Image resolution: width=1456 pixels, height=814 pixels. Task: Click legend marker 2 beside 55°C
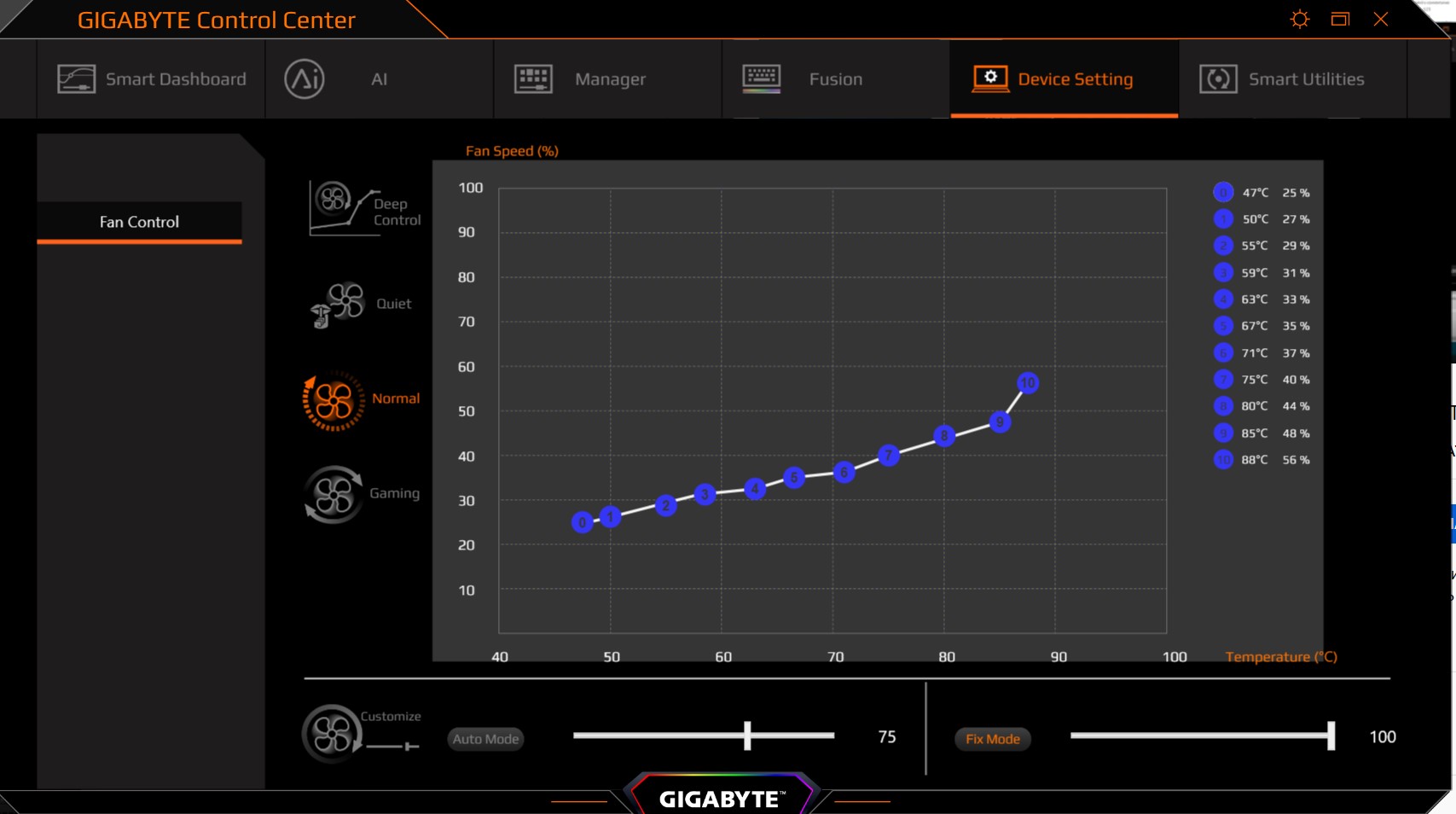pyautogui.click(x=1223, y=246)
